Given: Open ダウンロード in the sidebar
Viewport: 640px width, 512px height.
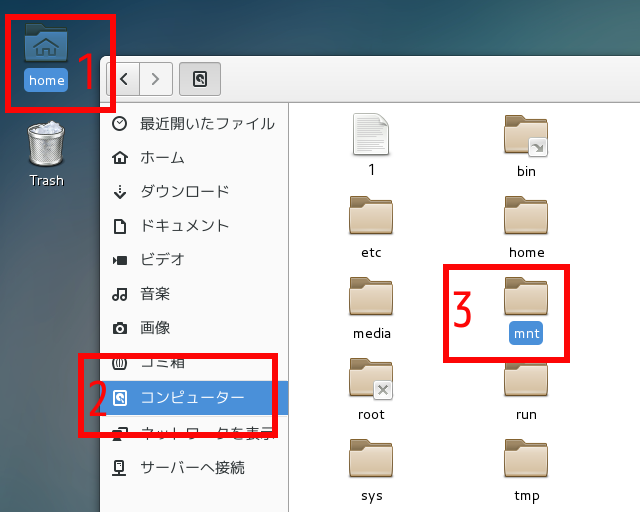Looking at the screenshot, I should coord(184,192).
